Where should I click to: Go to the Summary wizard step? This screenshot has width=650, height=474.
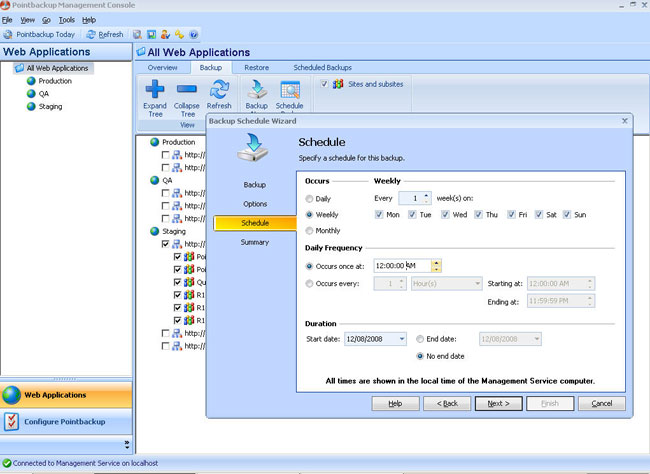(255, 242)
